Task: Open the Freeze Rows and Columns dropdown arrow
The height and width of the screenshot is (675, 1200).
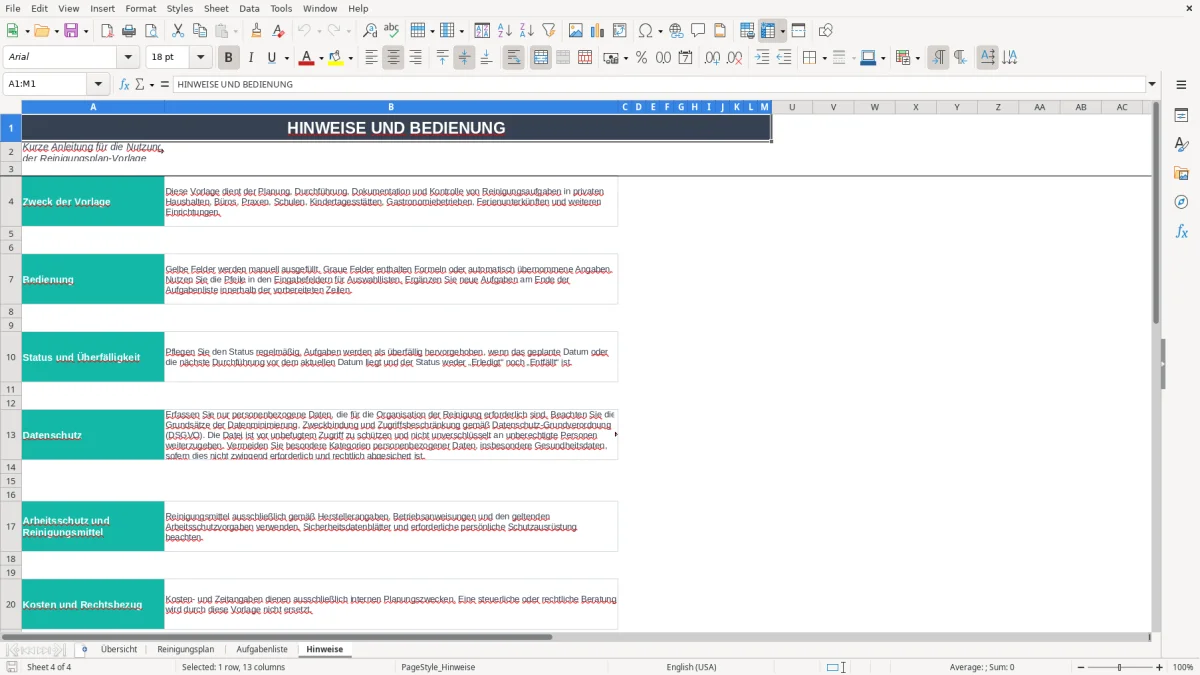Action: (782, 31)
